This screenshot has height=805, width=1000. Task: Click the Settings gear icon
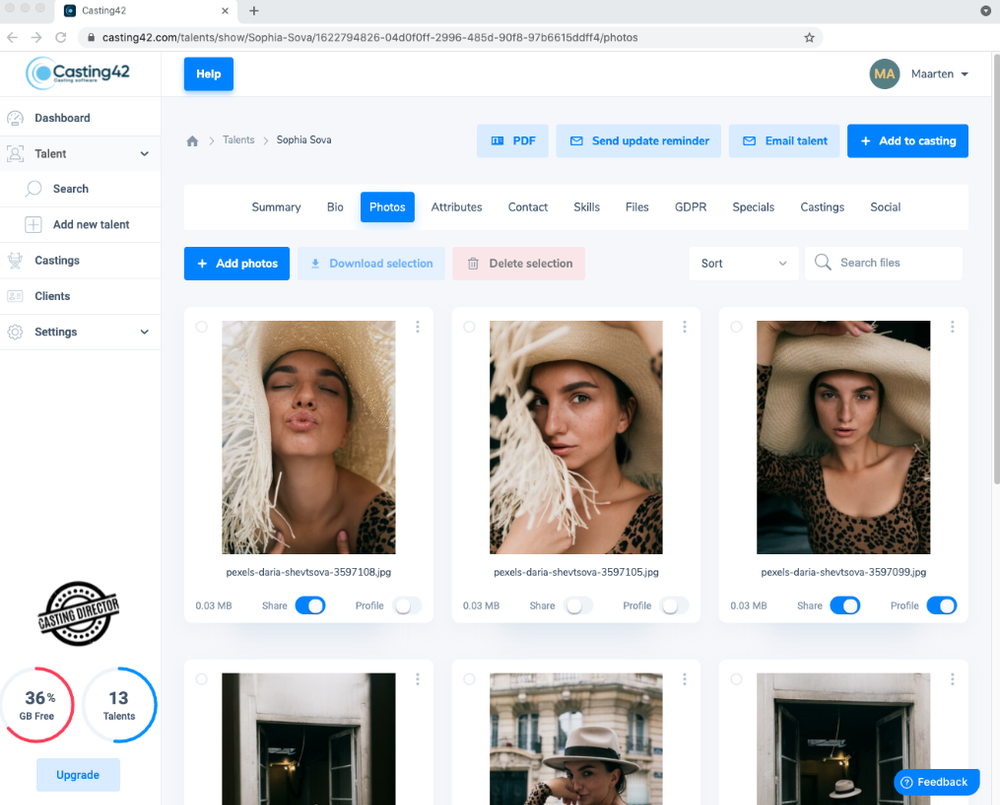coord(15,332)
